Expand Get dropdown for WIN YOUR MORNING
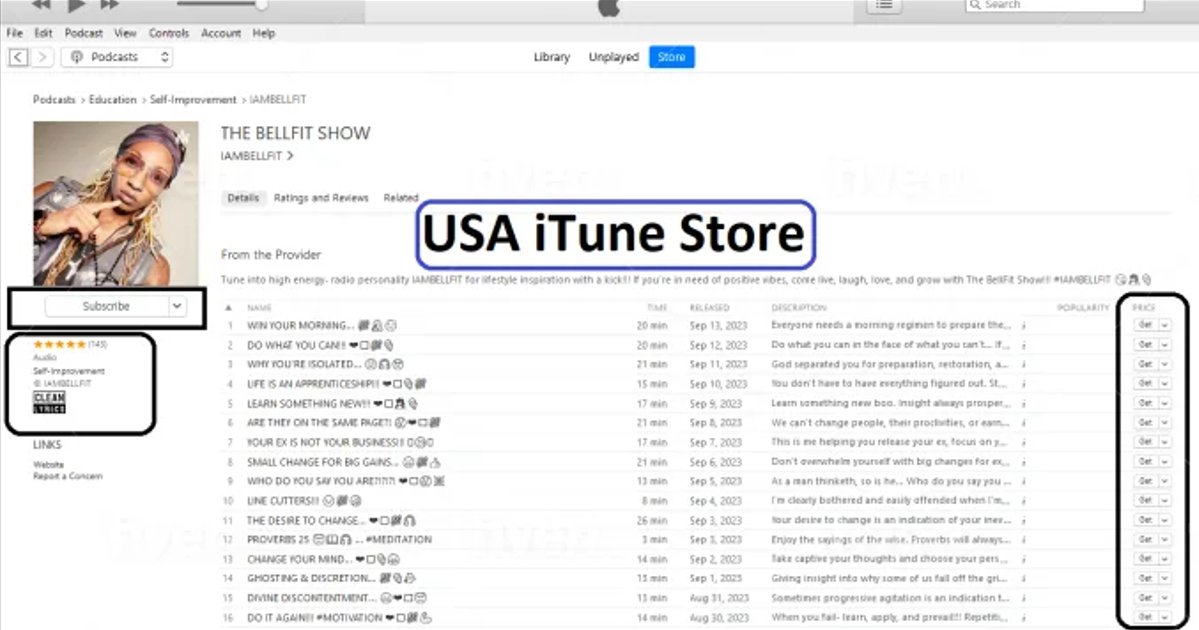Screen dimensions: 1199x630 coord(1165,325)
